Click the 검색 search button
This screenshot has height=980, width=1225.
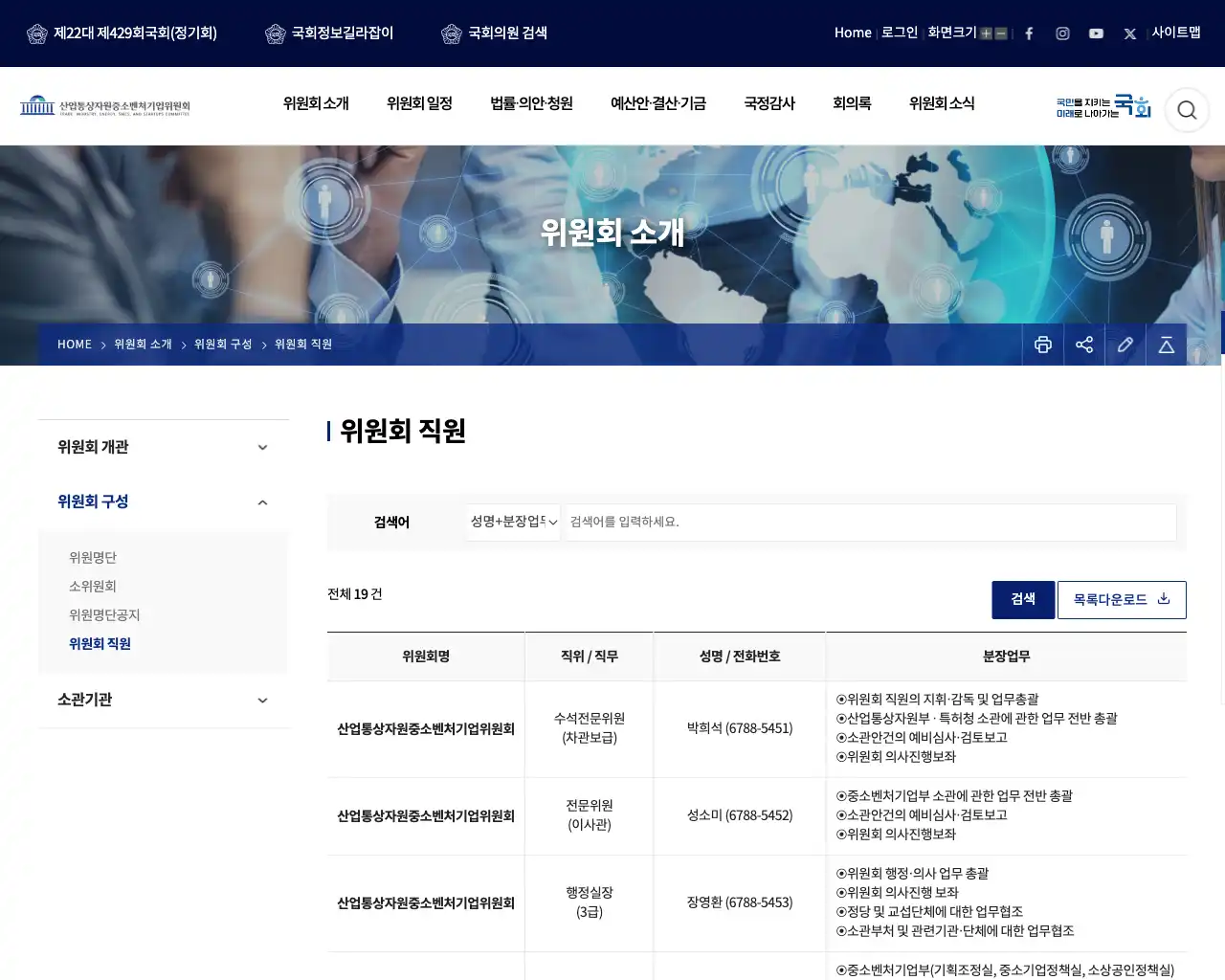[x=1023, y=600]
